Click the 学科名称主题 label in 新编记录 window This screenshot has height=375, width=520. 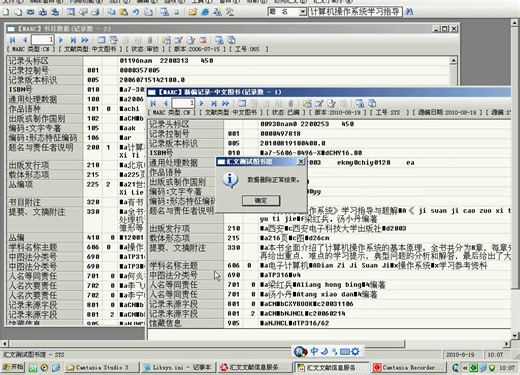pos(173,265)
